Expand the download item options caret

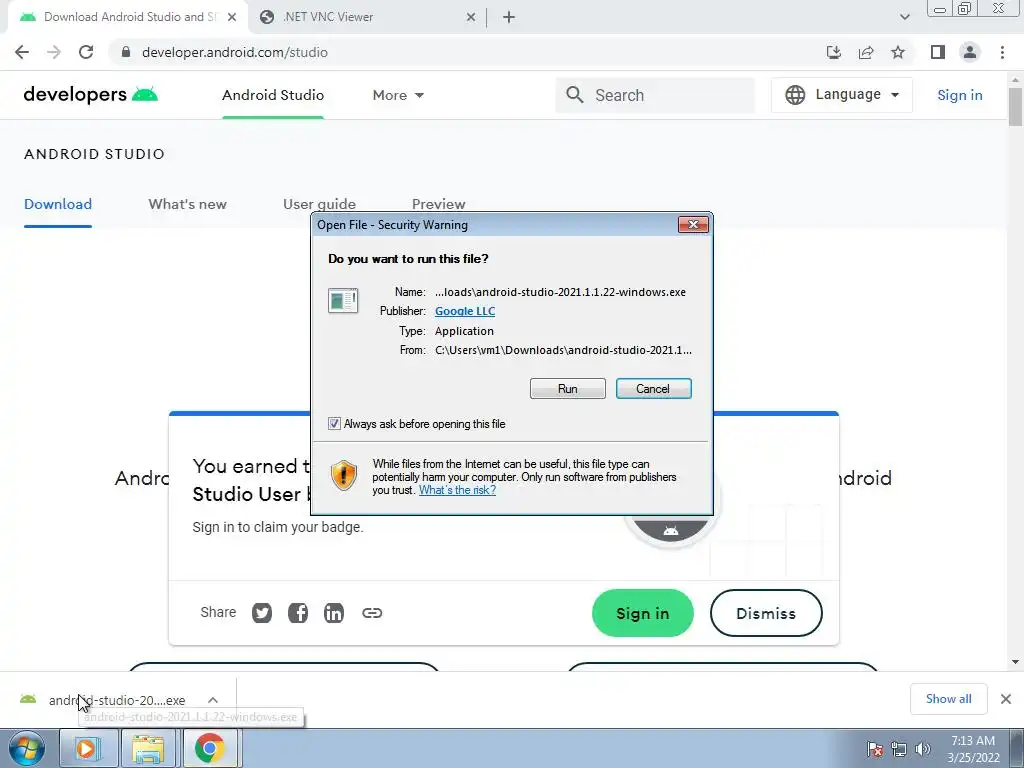click(x=213, y=700)
